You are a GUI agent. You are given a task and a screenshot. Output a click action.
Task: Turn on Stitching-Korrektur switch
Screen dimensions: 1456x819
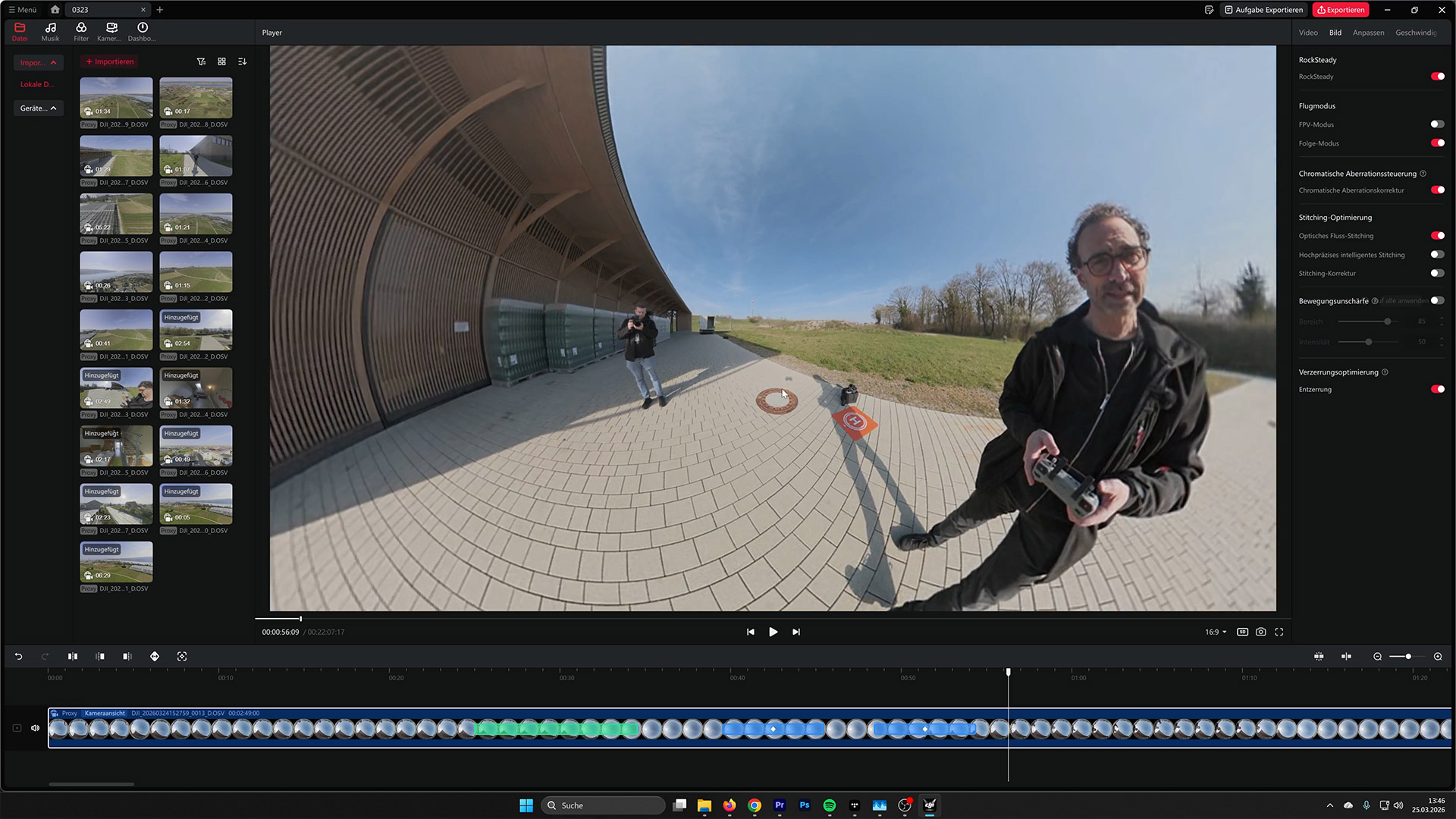point(1437,273)
